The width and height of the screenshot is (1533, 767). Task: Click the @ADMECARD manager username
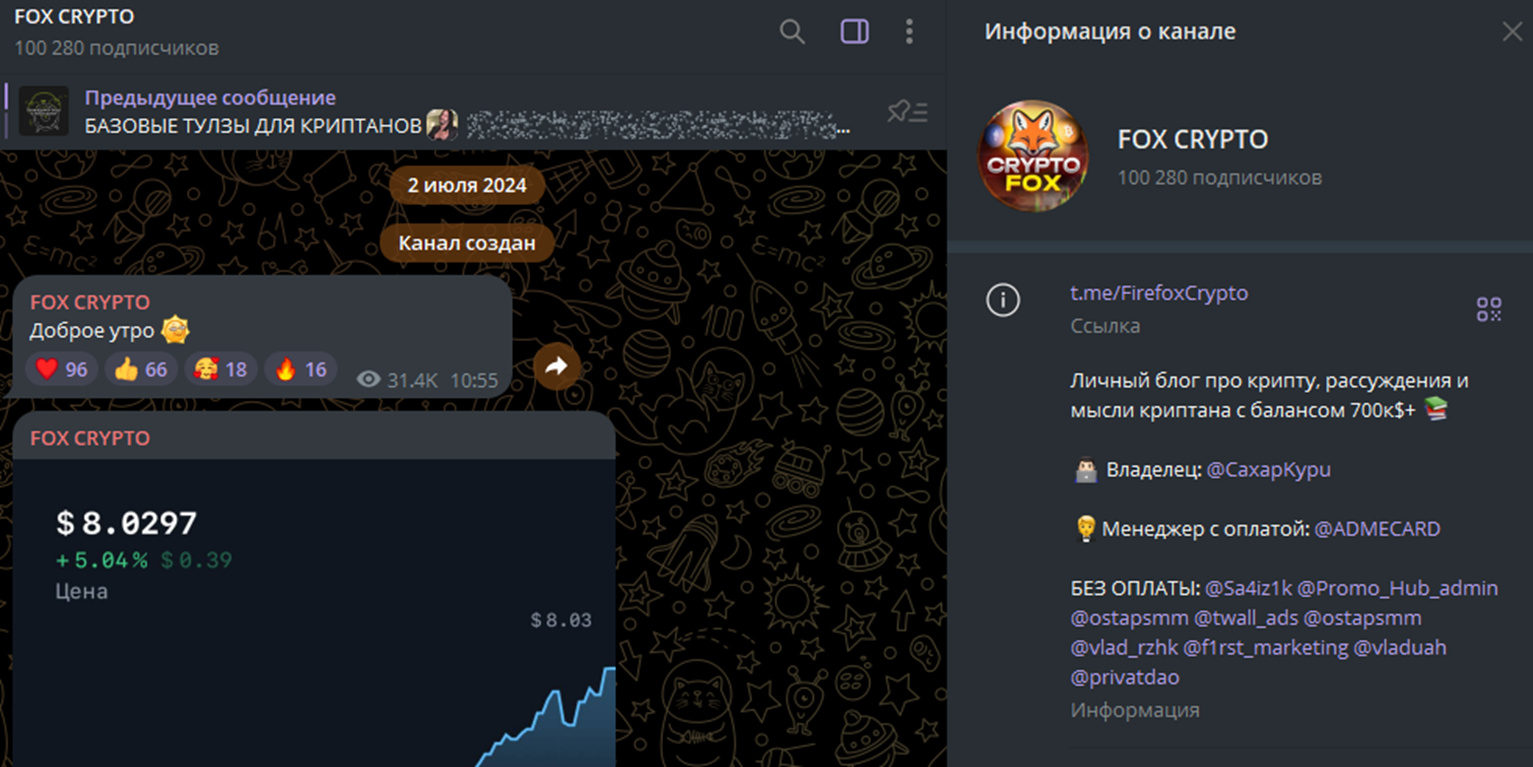tap(1378, 528)
